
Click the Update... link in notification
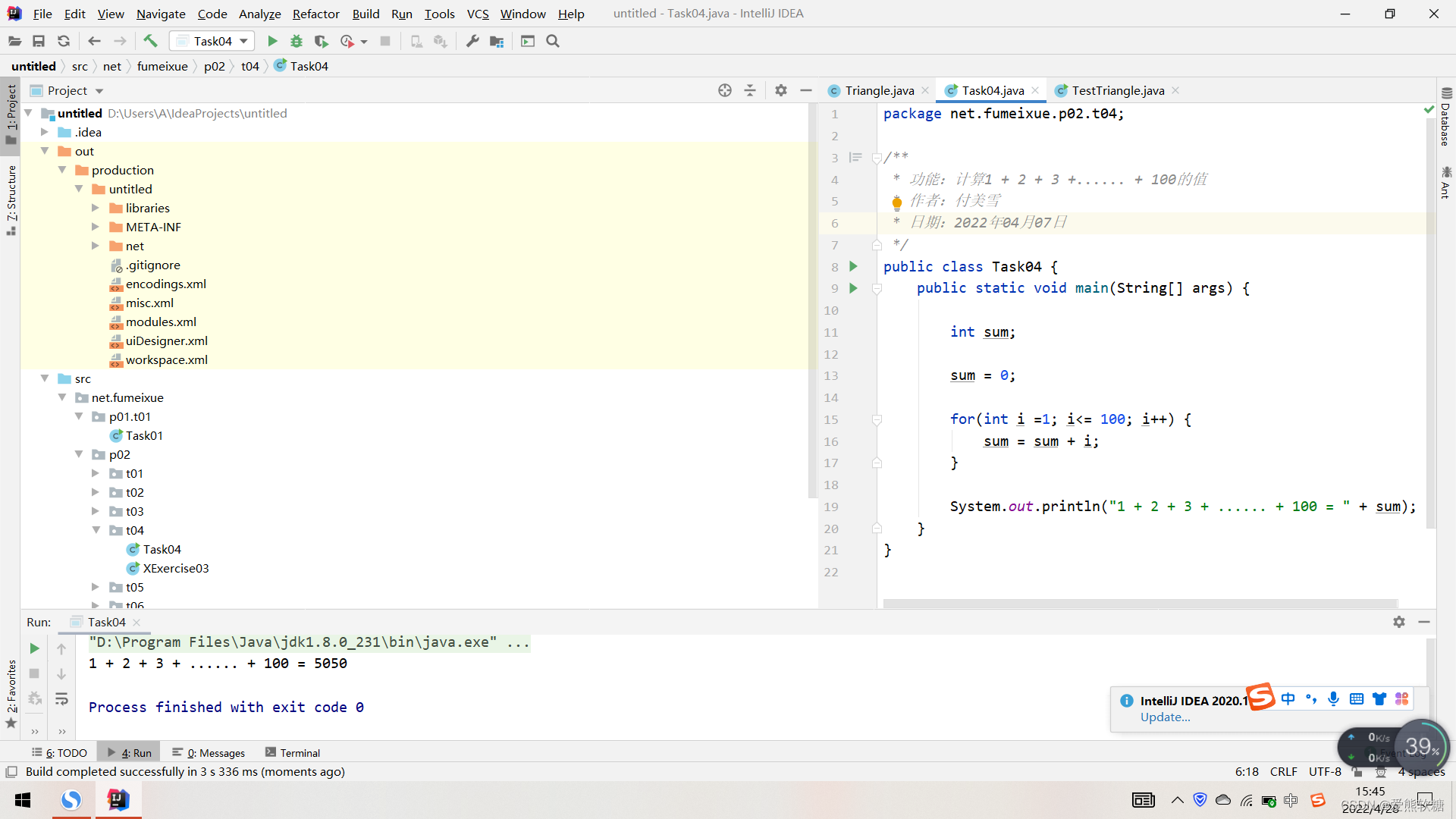[1165, 717]
